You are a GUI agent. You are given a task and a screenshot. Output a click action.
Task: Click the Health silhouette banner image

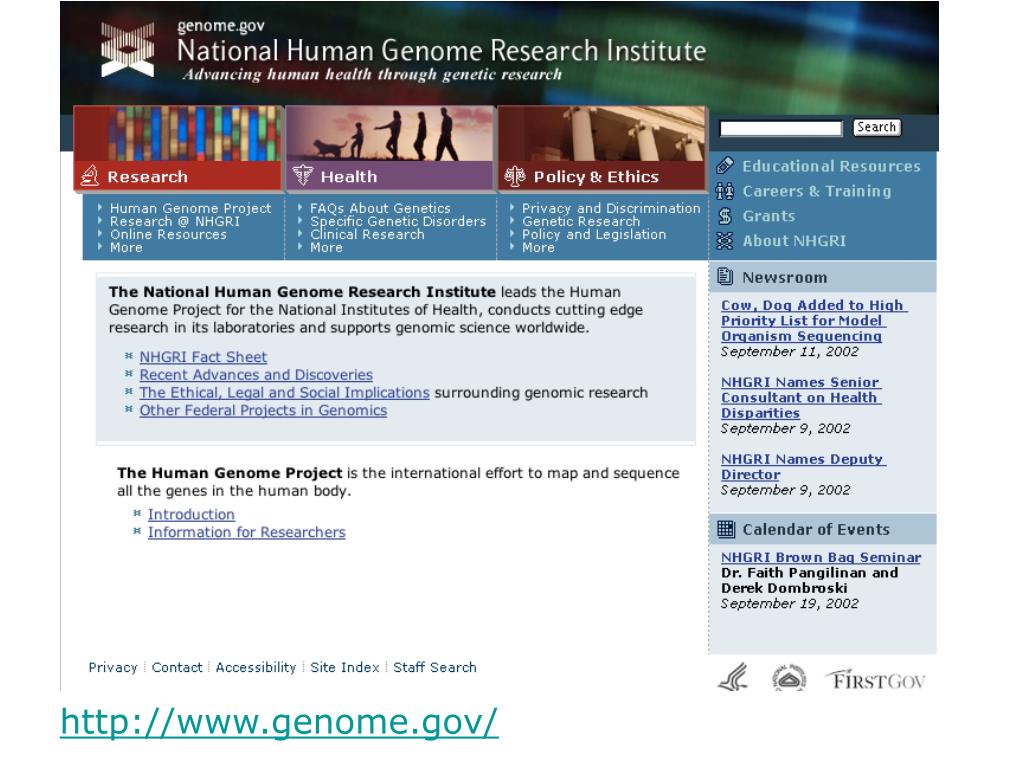(x=390, y=134)
